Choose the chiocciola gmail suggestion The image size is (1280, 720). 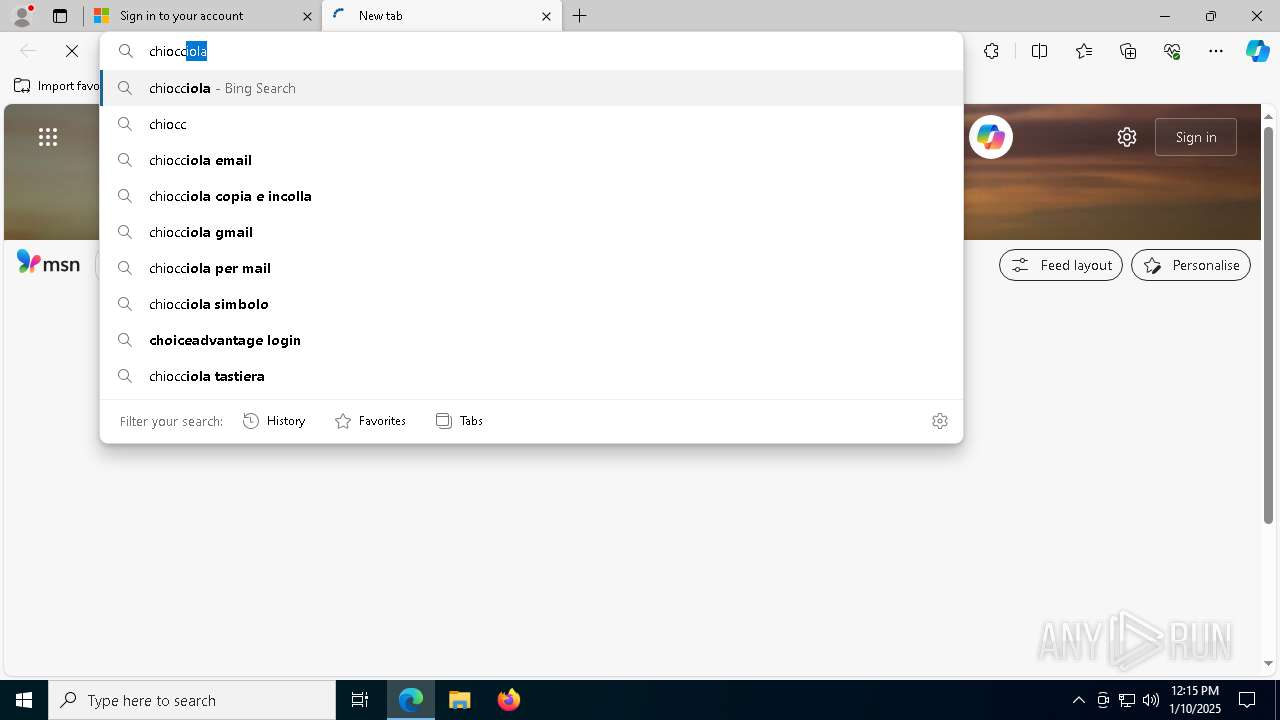click(x=532, y=232)
